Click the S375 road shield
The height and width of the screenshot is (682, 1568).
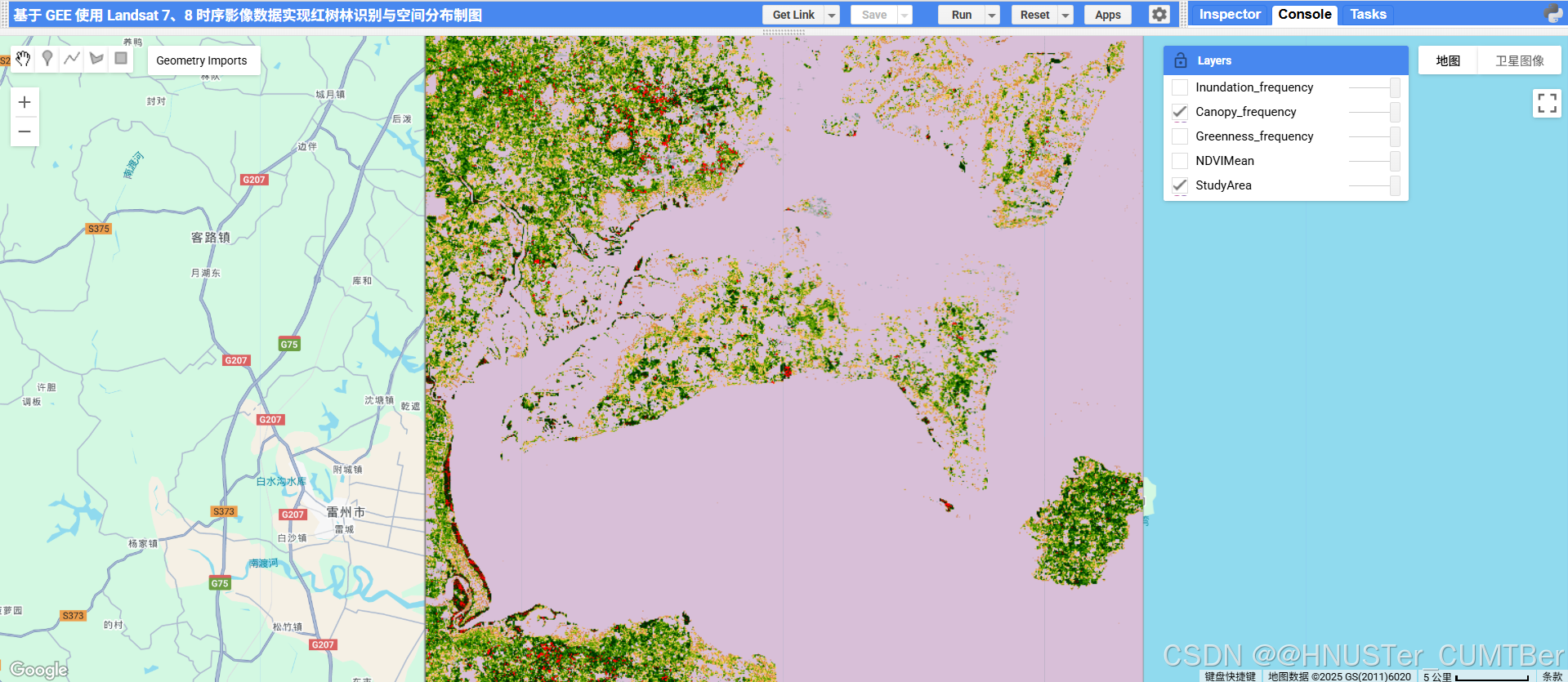tap(99, 229)
